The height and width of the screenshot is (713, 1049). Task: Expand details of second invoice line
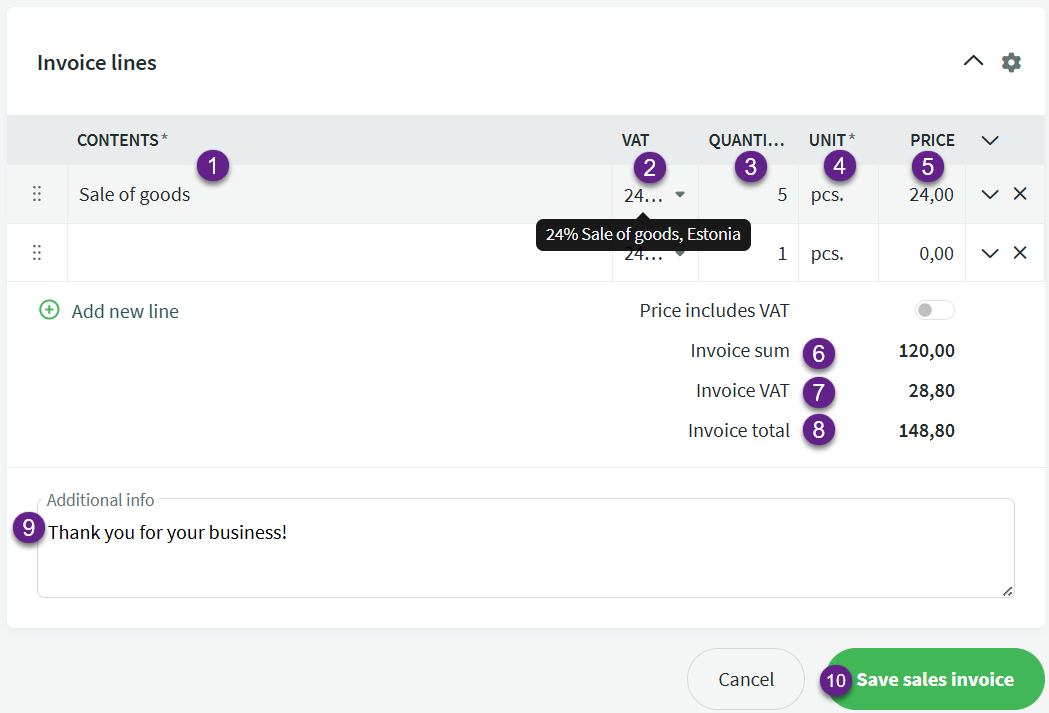pos(990,253)
